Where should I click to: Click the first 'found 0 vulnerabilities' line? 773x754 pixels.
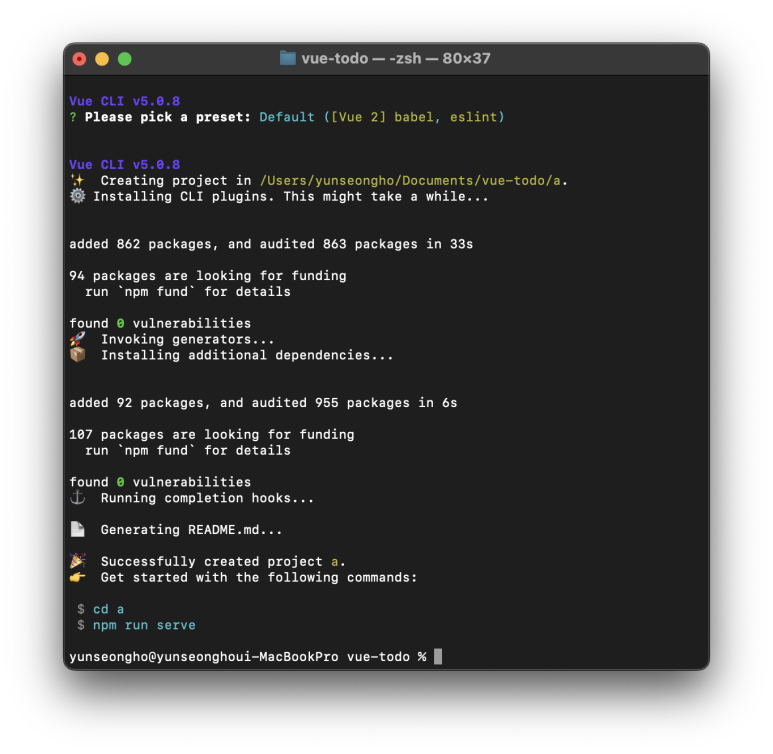coord(160,323)
